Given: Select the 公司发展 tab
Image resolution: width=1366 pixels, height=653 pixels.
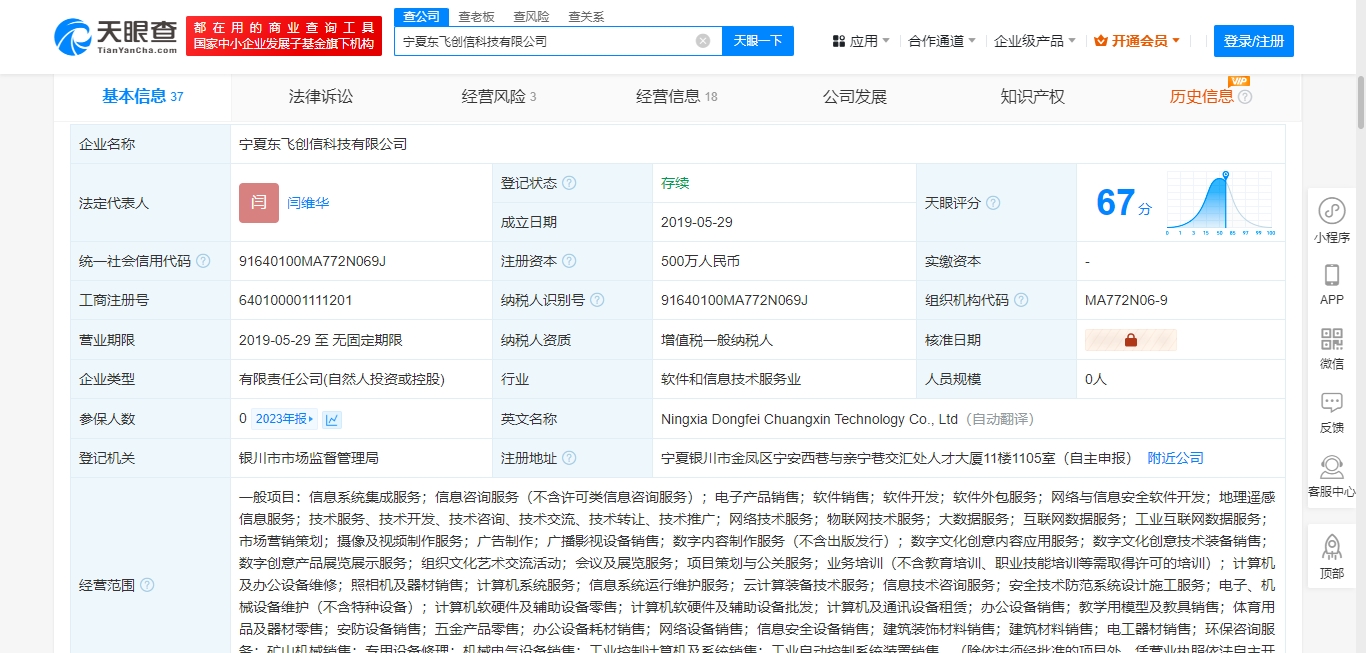Looking at the screenshot, I should click(x=855, y=97).
